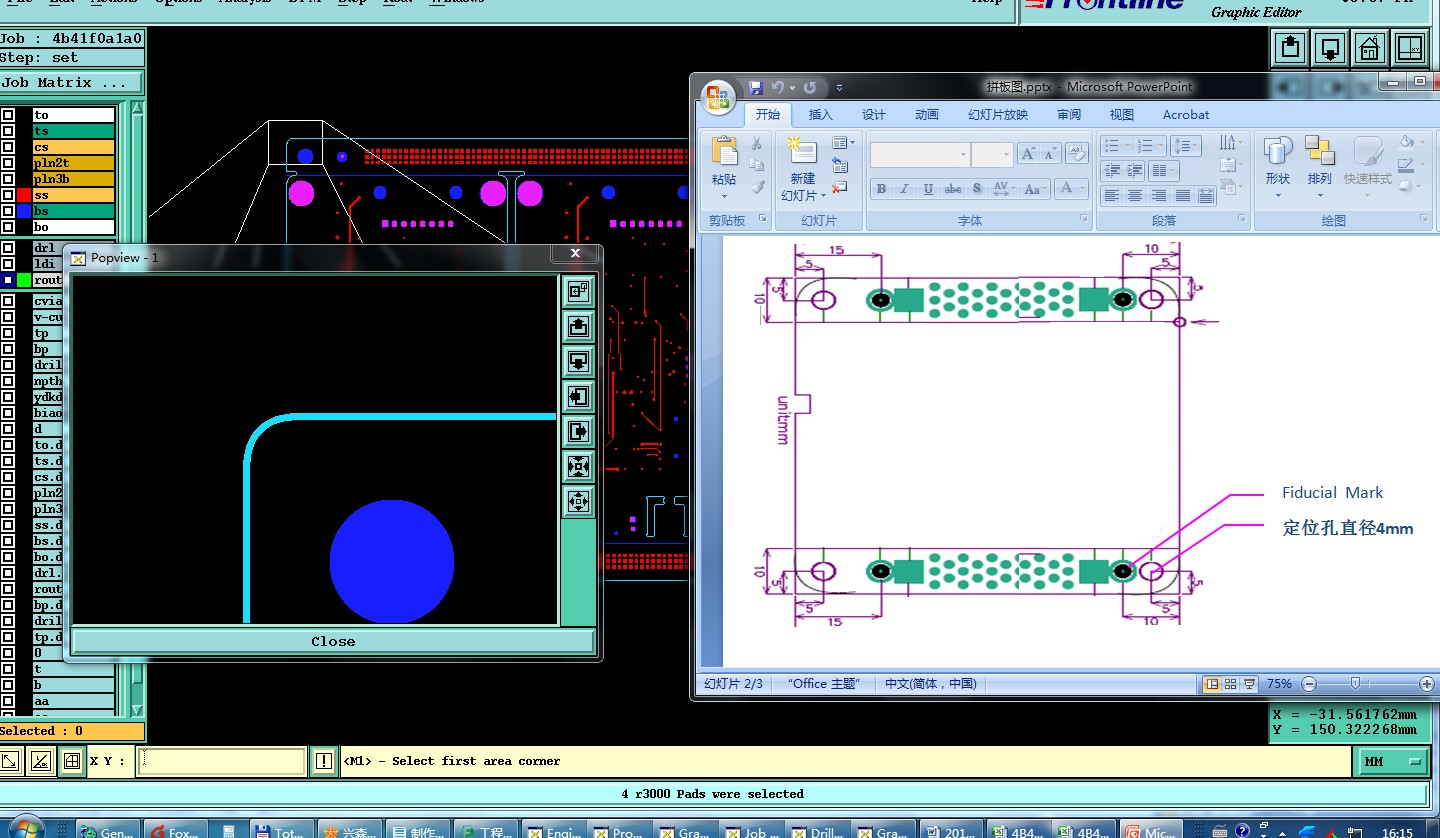Click Popview pan up icon
The height and width of the screenshot is (838, 1440).
(578, 327)
